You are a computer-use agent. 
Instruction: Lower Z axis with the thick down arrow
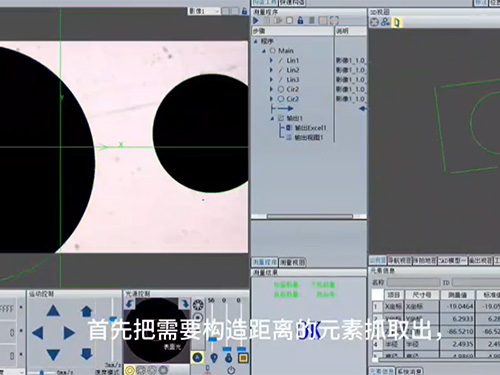tap(86, 354)
